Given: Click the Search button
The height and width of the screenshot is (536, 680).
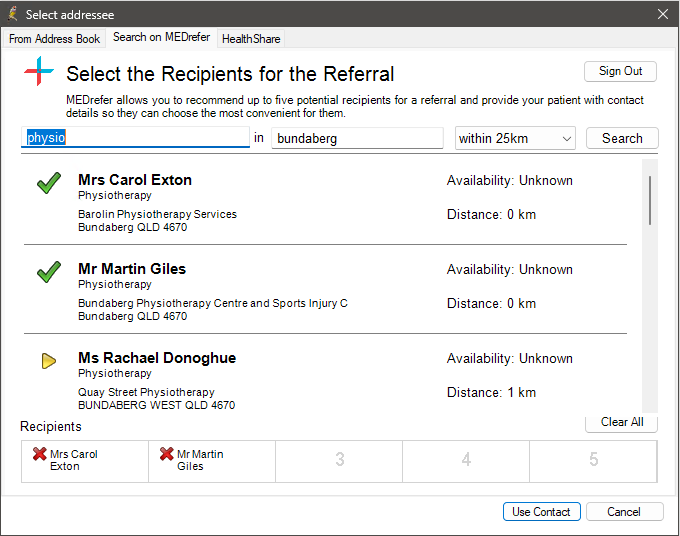Looking at the screenshot, I should pyautogui.click(x=622, y=138).
